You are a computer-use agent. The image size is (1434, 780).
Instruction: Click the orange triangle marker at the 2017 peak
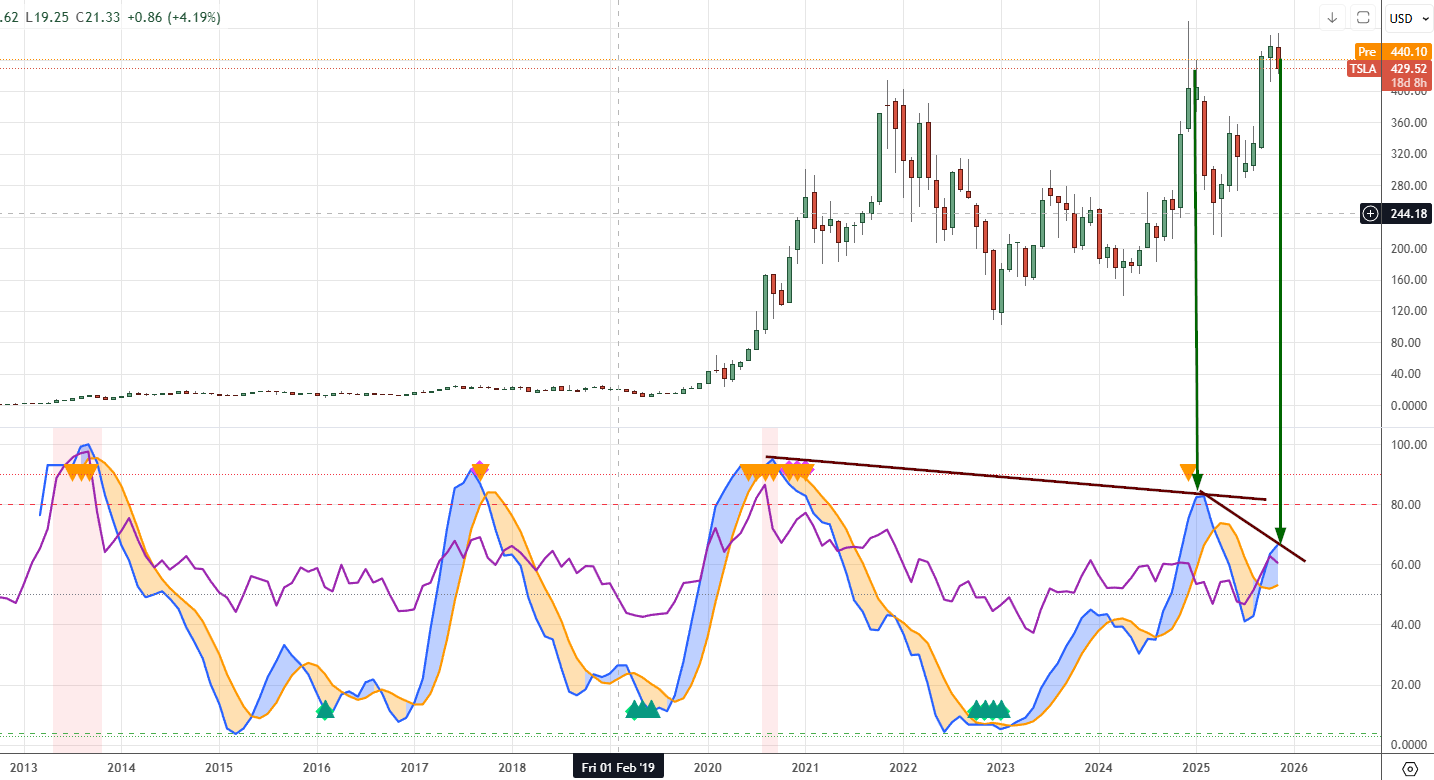tap(479, 470)
